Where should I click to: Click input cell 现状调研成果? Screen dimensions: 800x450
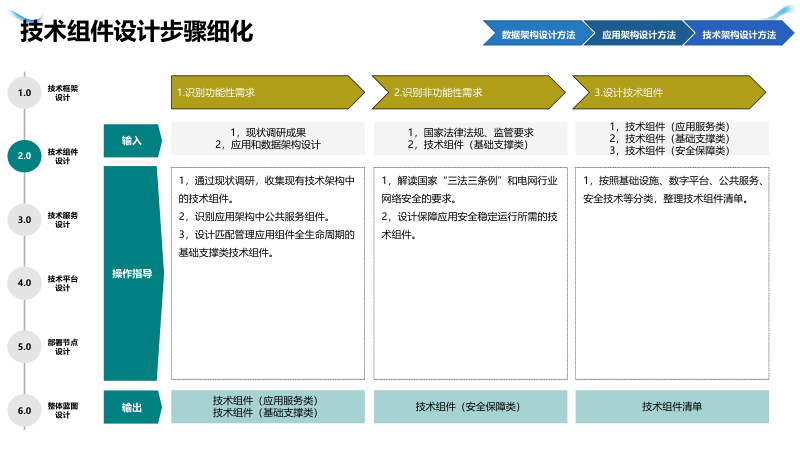pos(268,133)
